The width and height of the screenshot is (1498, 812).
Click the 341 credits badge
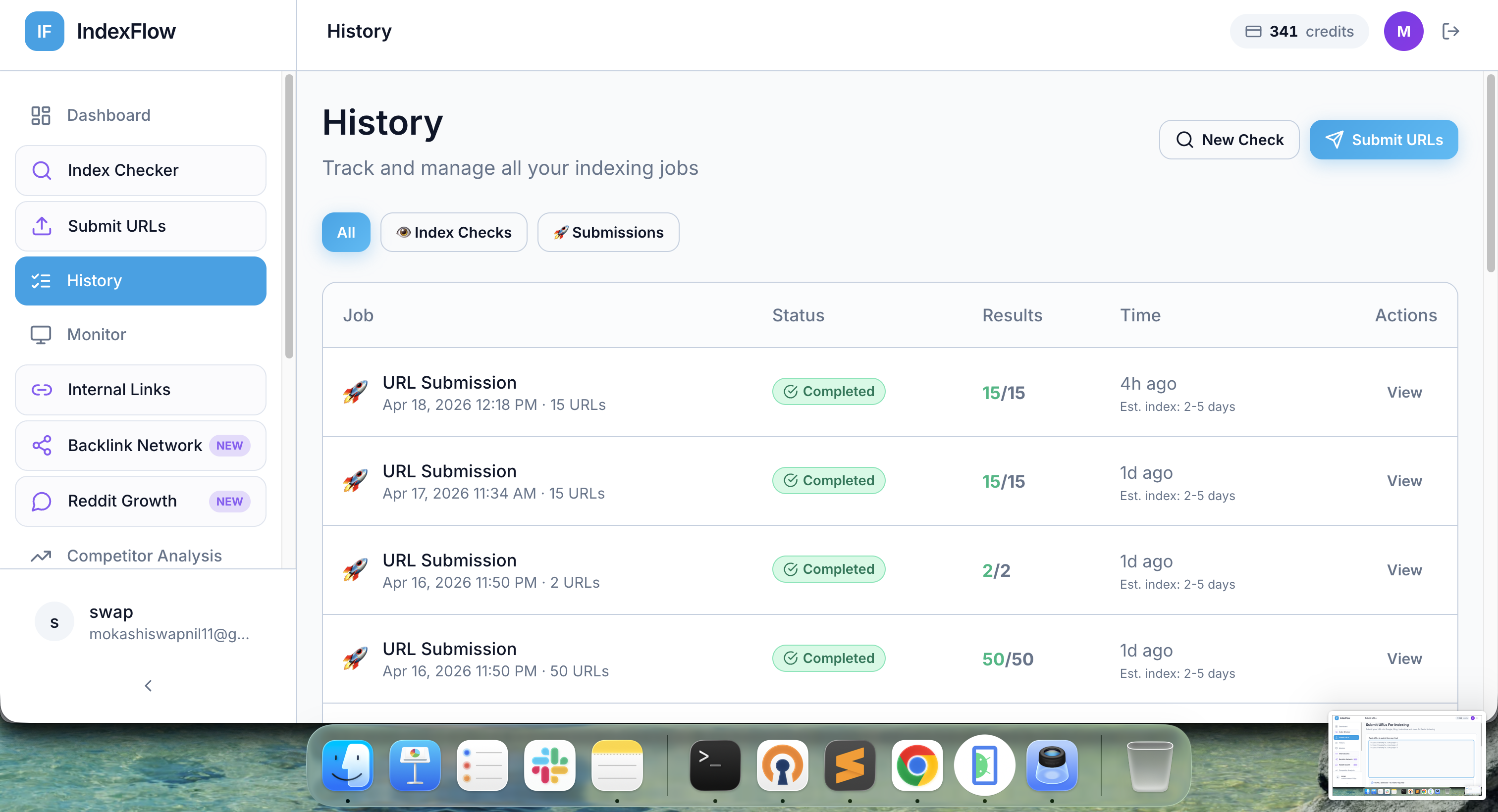[x=1298, y=31]
